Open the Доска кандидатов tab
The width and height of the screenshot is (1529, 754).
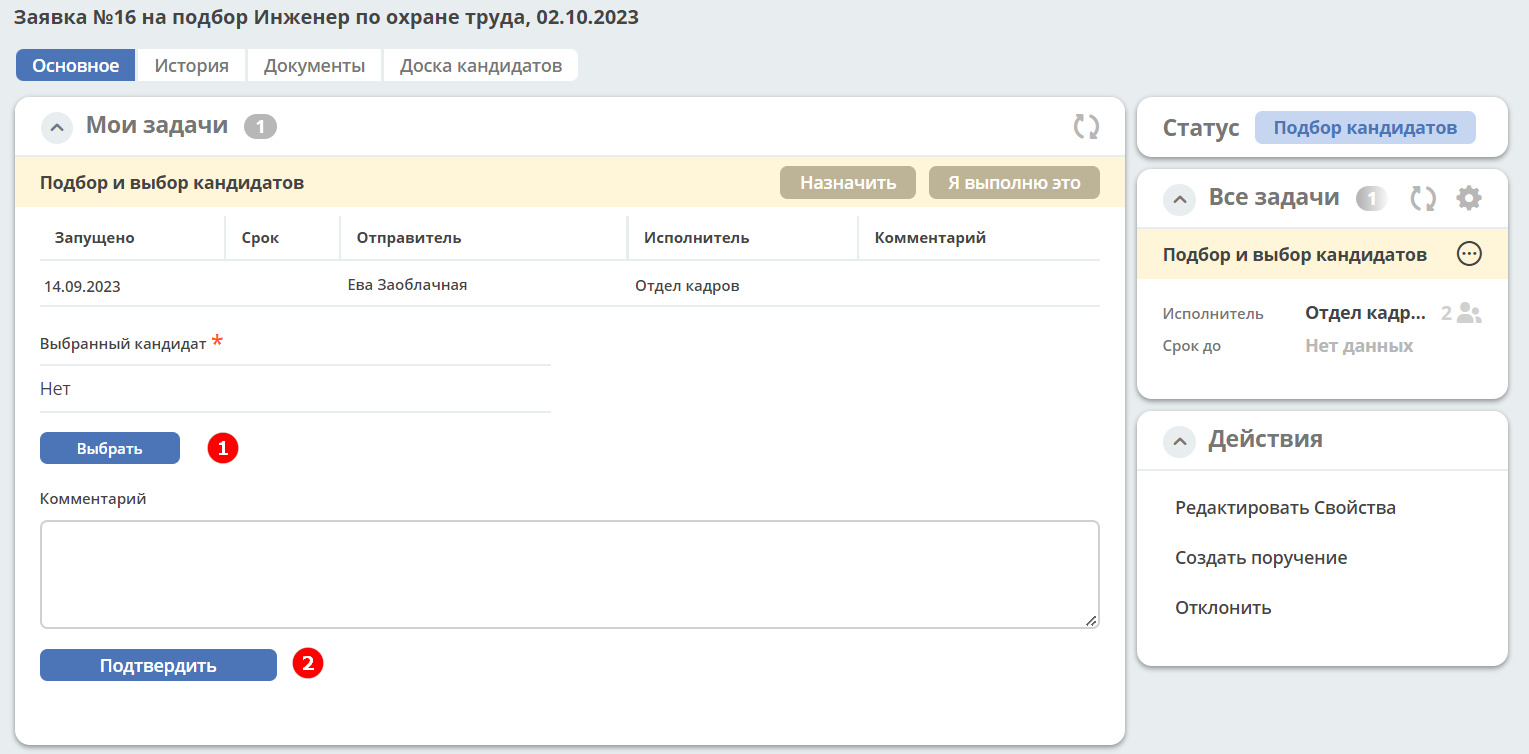click(481, 66)
